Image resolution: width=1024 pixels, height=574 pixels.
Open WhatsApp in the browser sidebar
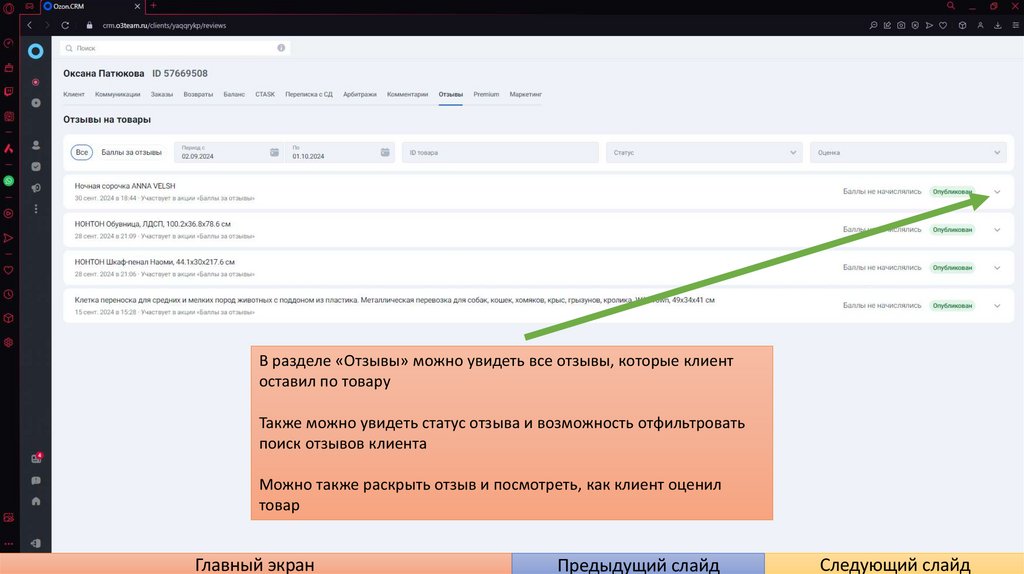8,181
